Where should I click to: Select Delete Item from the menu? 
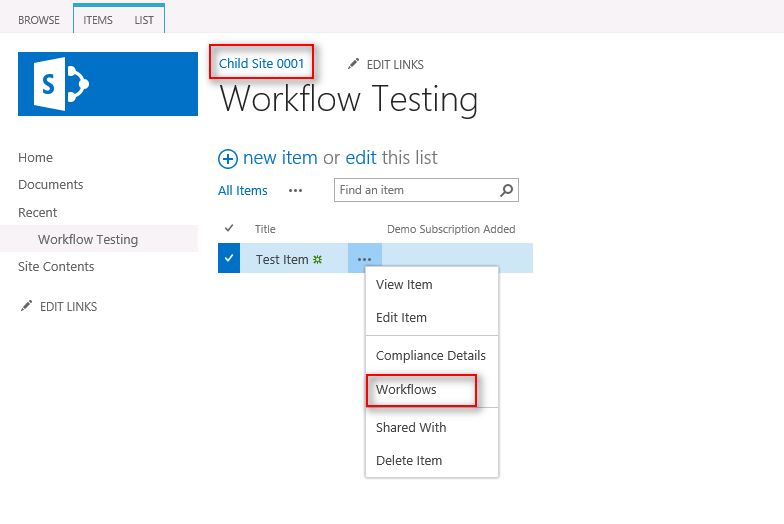409,460
